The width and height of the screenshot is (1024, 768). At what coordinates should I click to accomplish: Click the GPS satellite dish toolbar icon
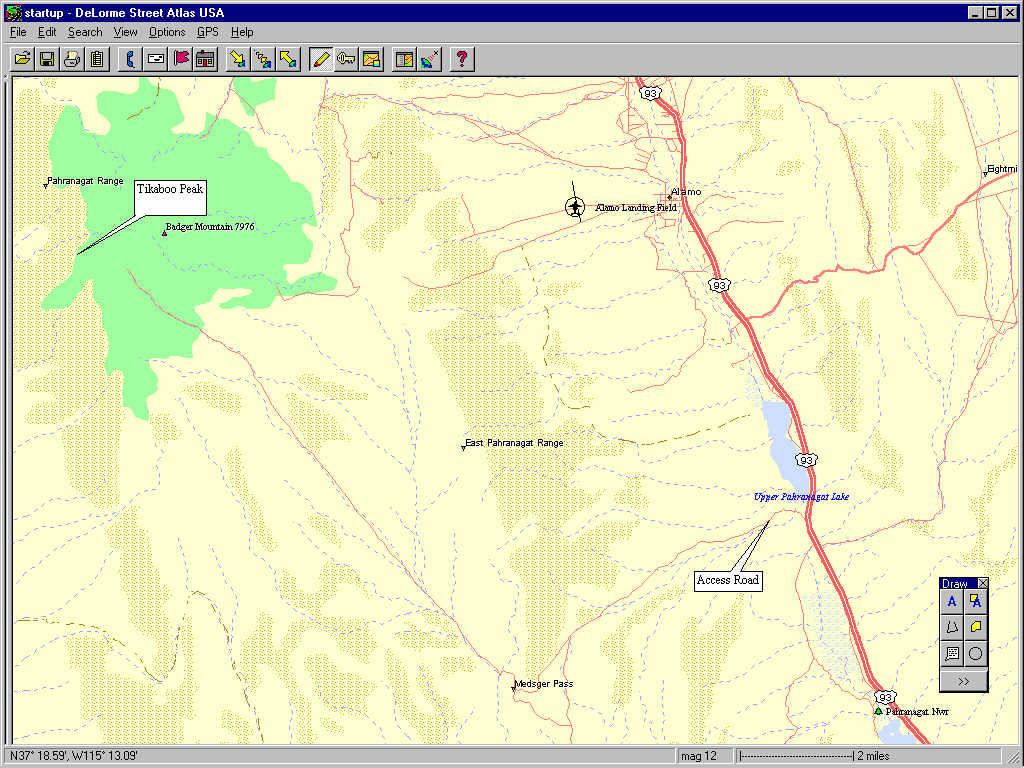(430, 59)
